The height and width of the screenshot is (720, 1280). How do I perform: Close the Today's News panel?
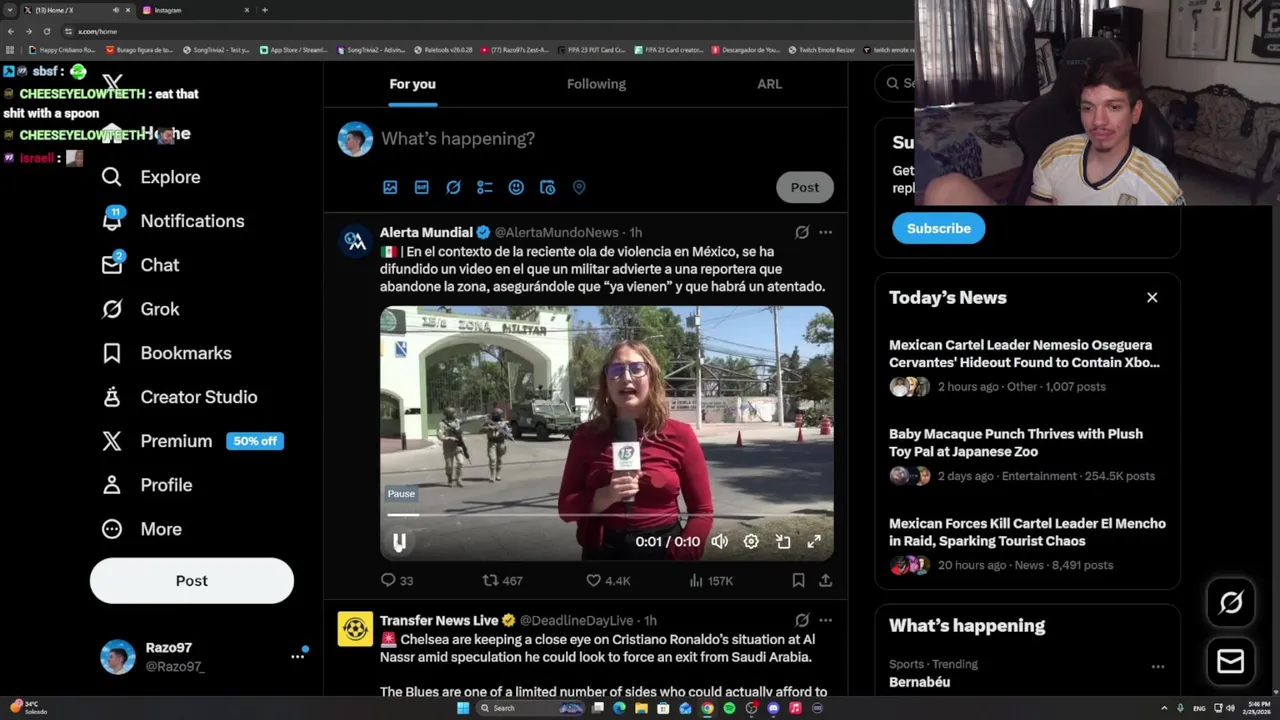point(1152,297)
